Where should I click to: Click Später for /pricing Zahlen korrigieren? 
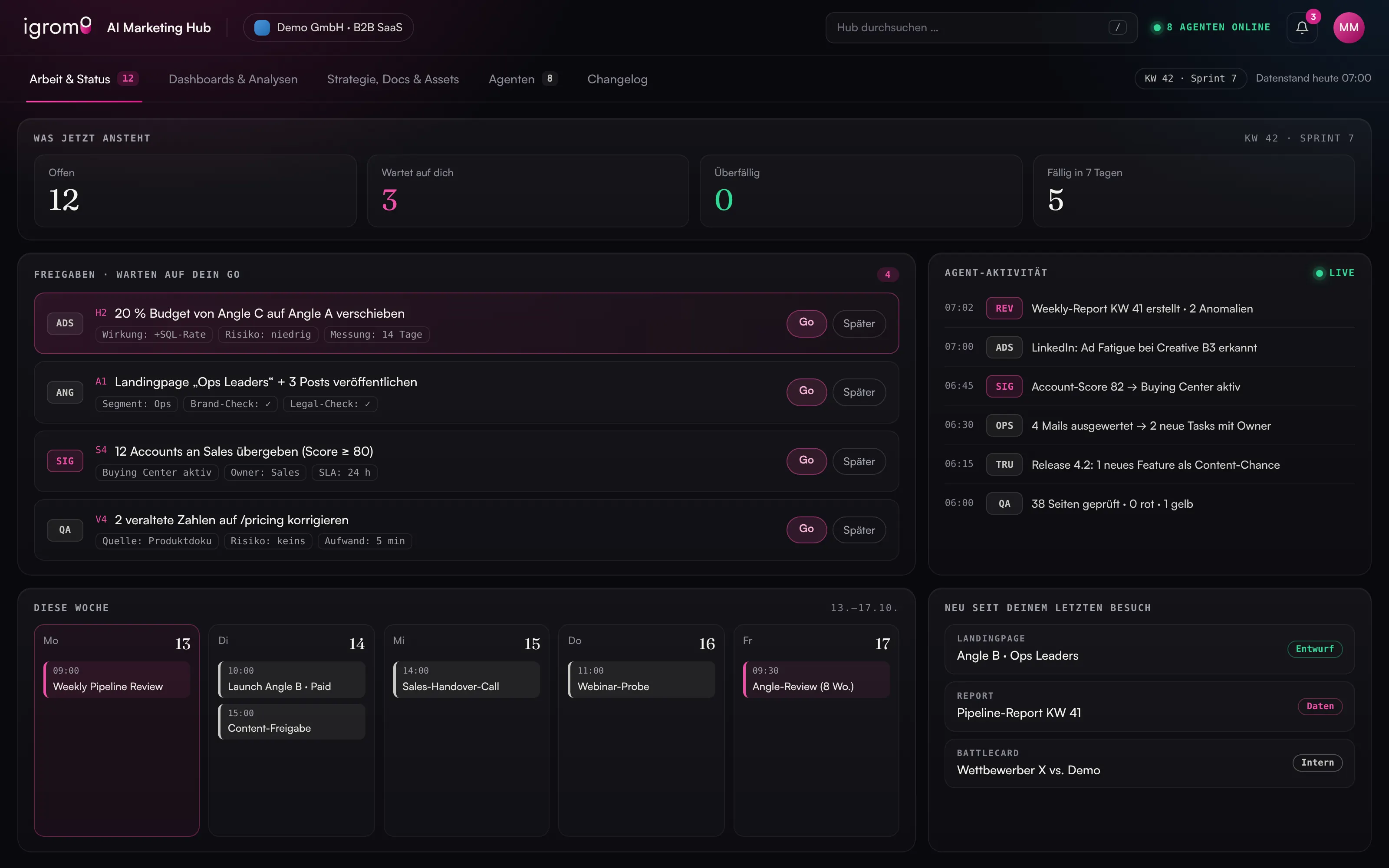click(x=859, y=529)
